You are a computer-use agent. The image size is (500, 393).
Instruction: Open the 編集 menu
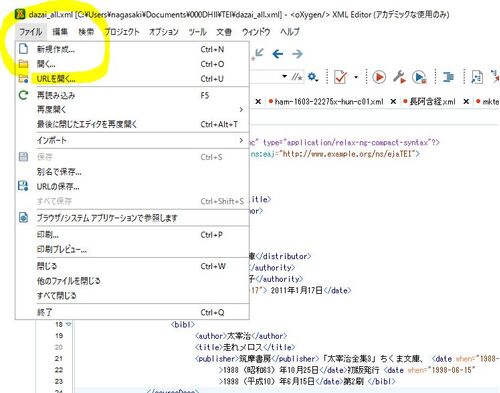(x=60, y=32)
